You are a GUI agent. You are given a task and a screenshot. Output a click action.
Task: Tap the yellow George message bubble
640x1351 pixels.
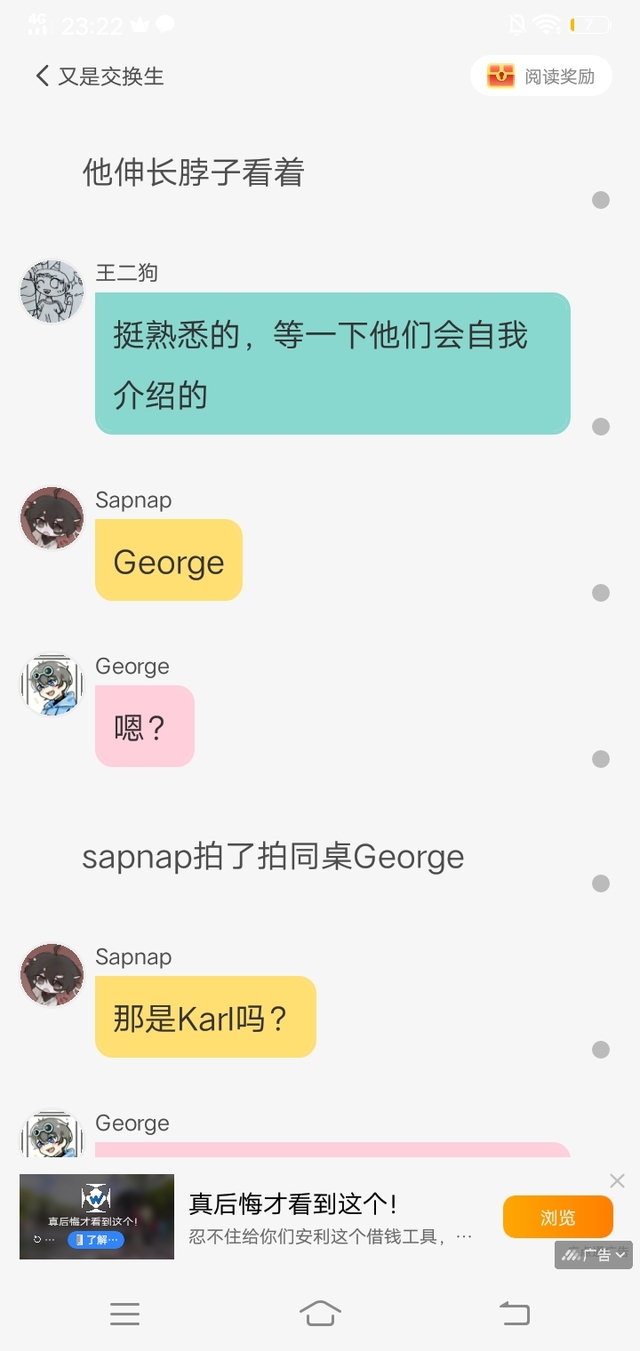coord(169,560)
